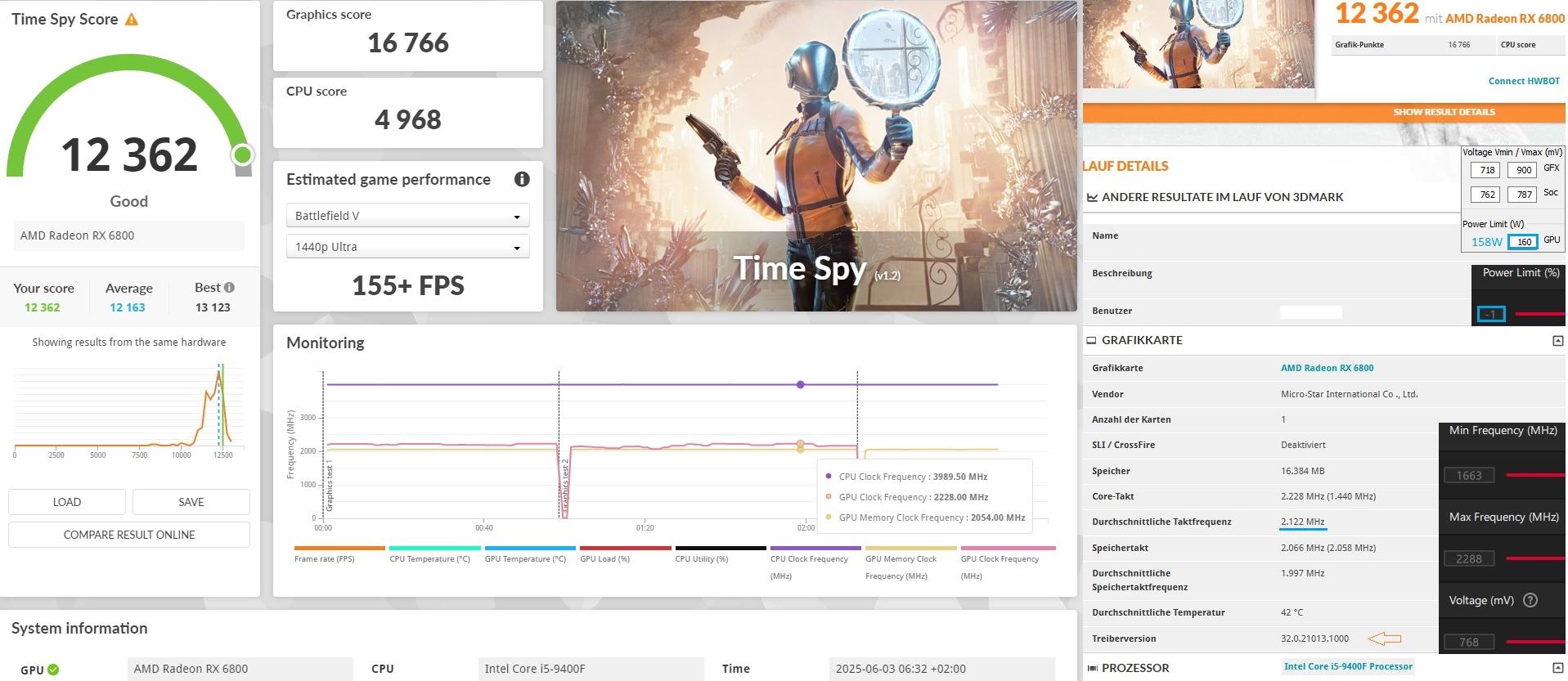Image resolution: width=1568 pixels, height=681 pixels.
Task: Click the GFX Vmin voltage field 718
Action: click(x=1487, y=170)
